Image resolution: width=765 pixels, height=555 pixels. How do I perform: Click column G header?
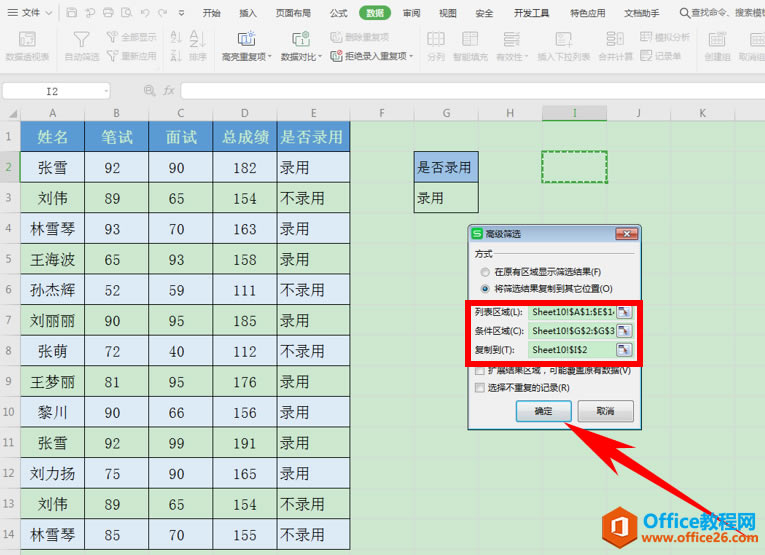[446, 113]
